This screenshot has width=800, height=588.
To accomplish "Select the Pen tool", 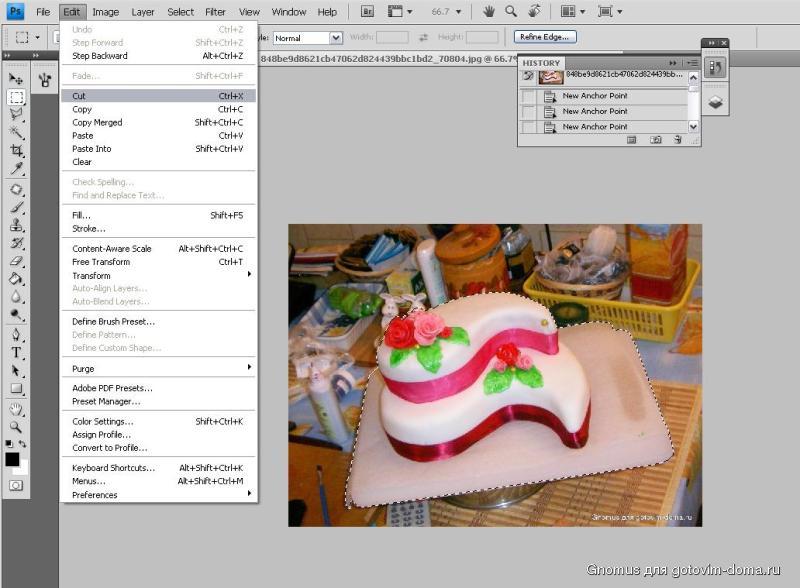I will tap(16, 335).
